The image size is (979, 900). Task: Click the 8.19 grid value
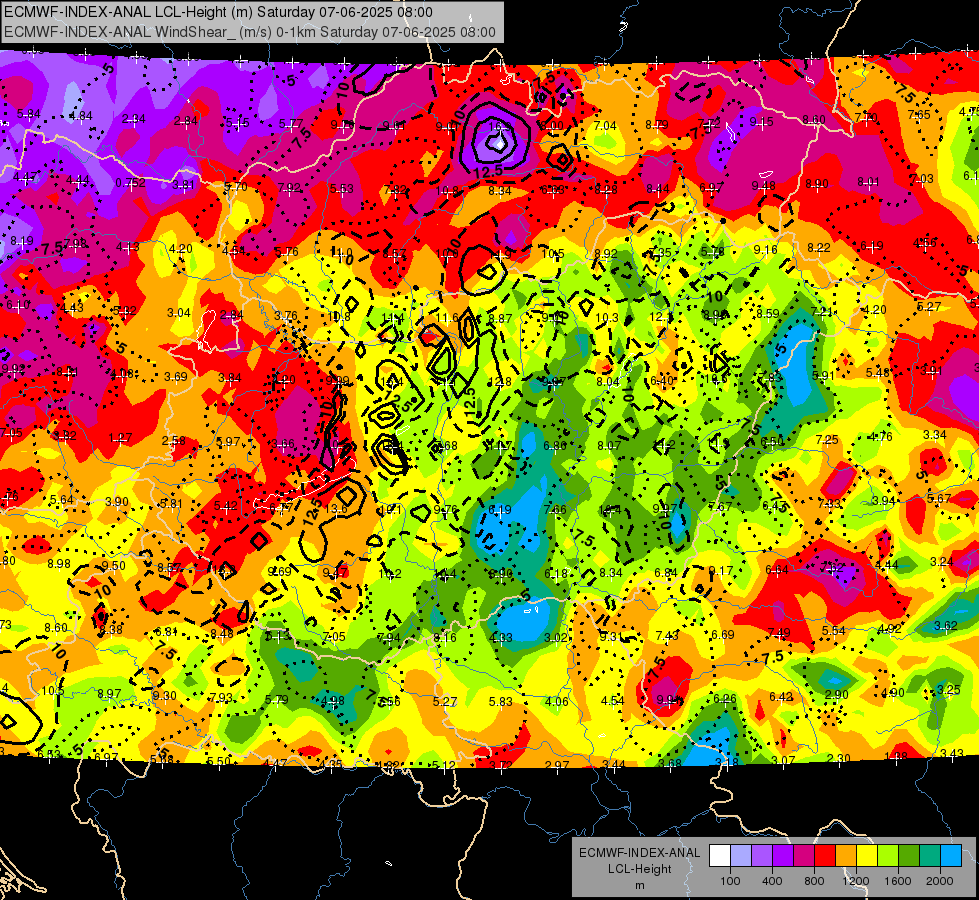[x=22, y=241]
